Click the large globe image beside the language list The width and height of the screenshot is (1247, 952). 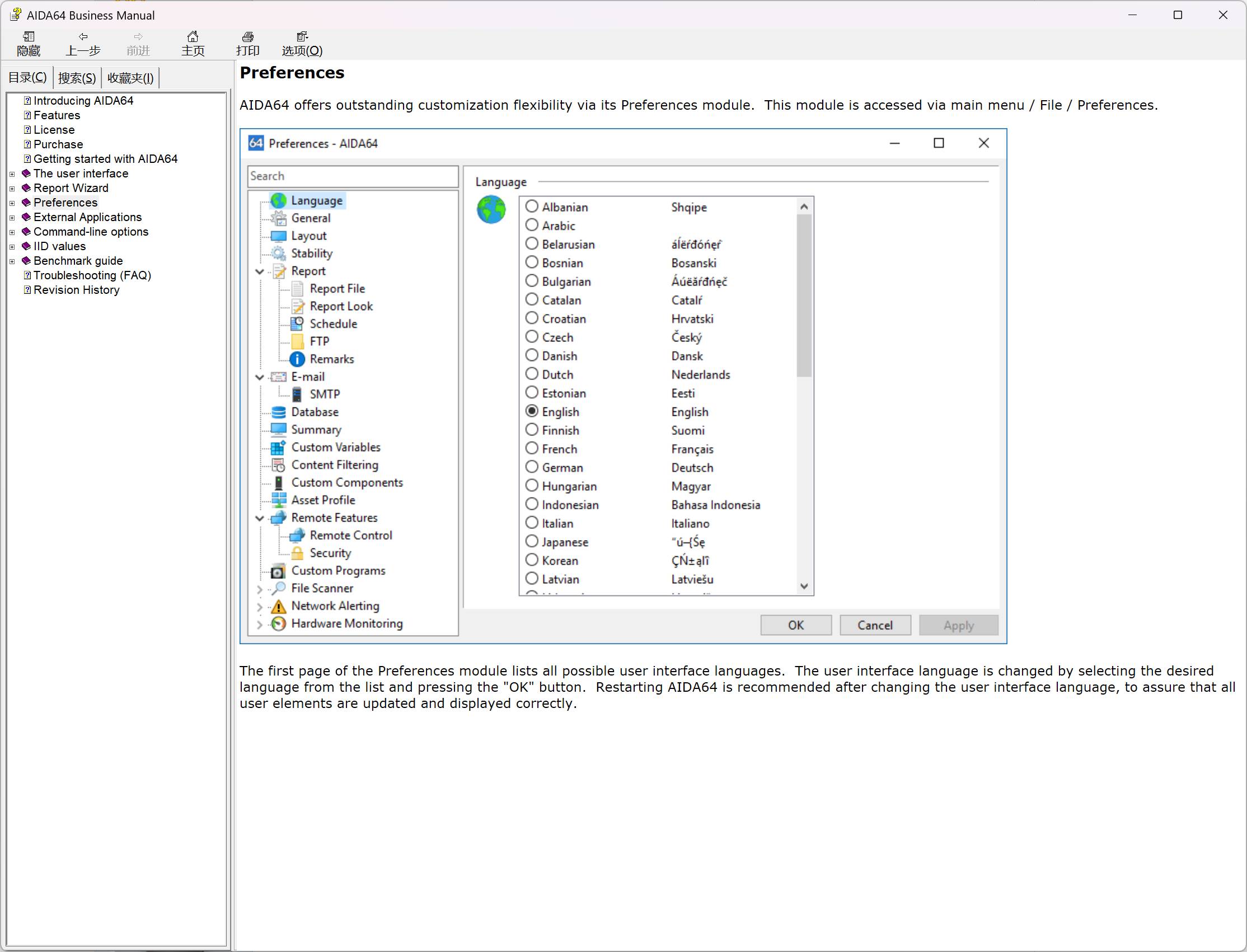click(491, 210)
